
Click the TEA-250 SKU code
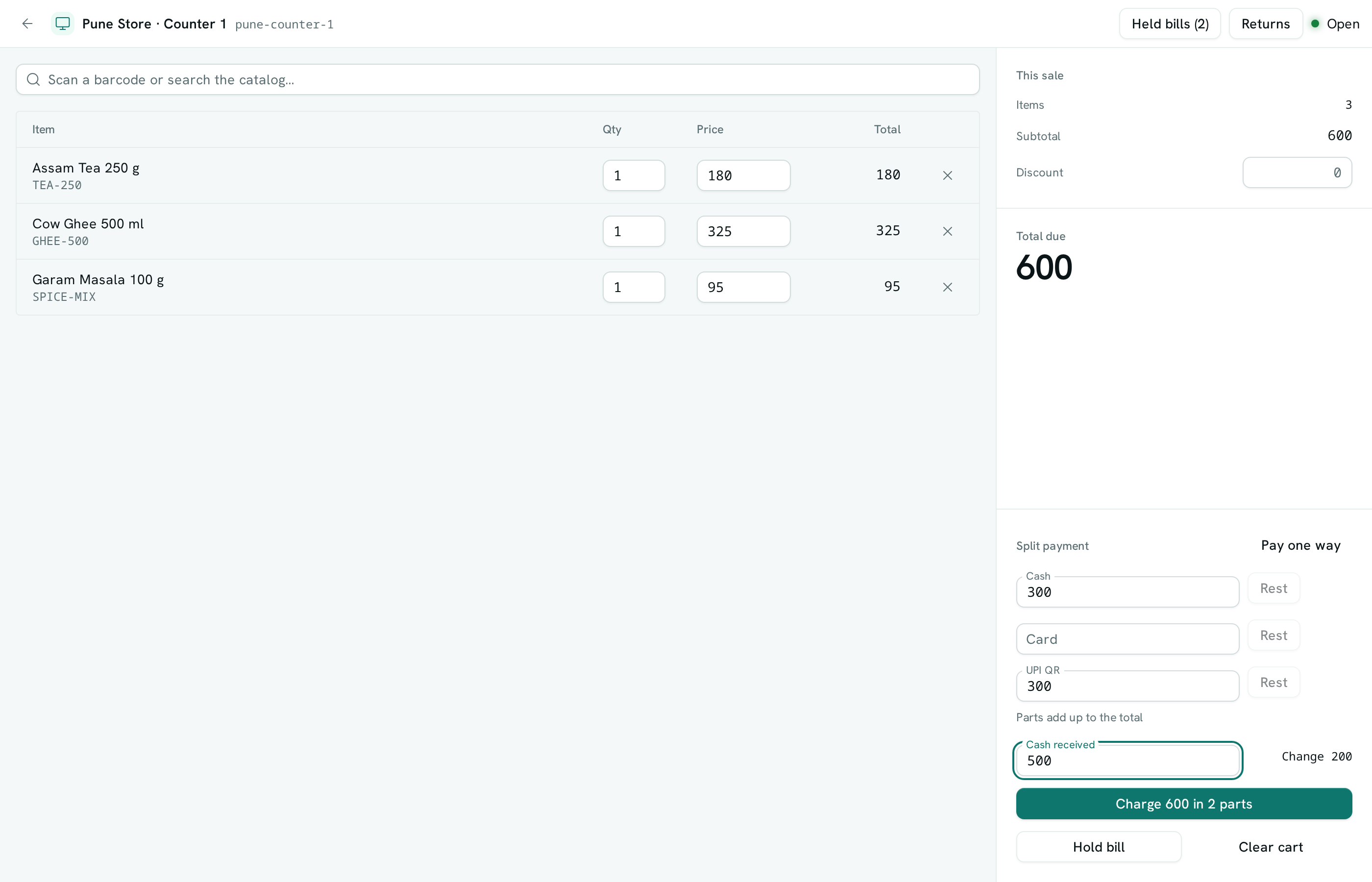57,185
